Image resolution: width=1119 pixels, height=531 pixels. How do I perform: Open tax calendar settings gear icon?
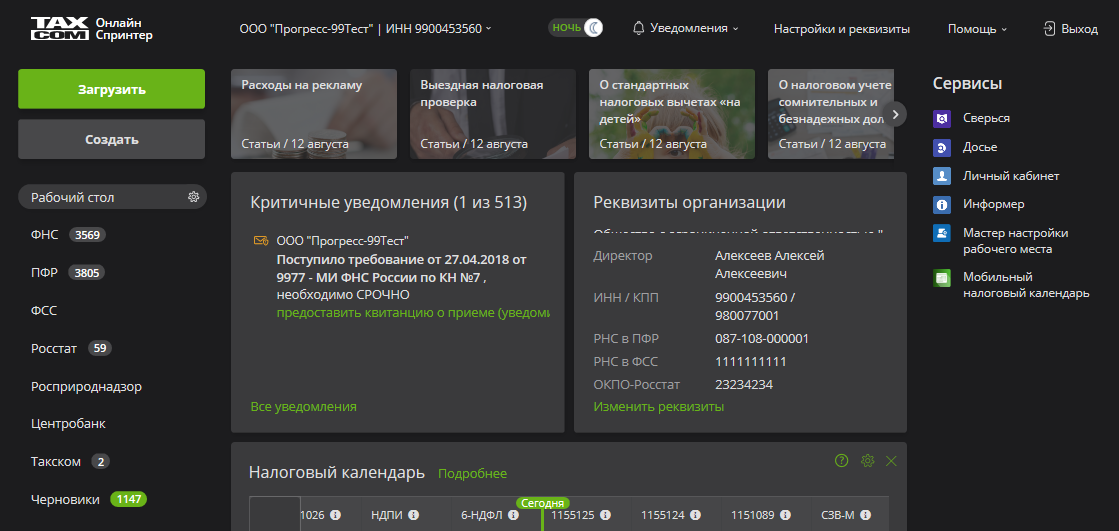pyautogui.click(x=867, y=461)
